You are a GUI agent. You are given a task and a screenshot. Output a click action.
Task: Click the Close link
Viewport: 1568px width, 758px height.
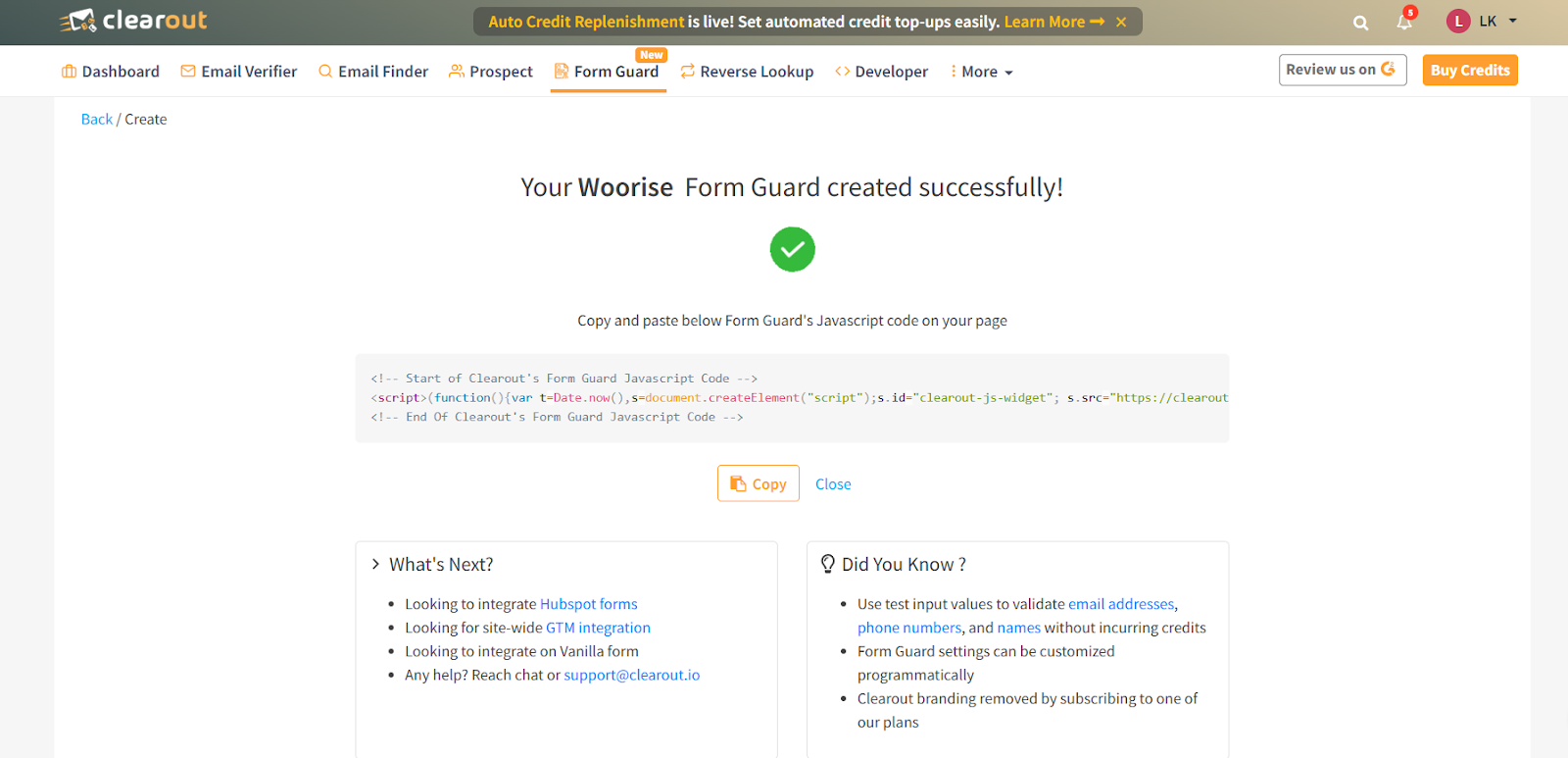tap(833, 484)
